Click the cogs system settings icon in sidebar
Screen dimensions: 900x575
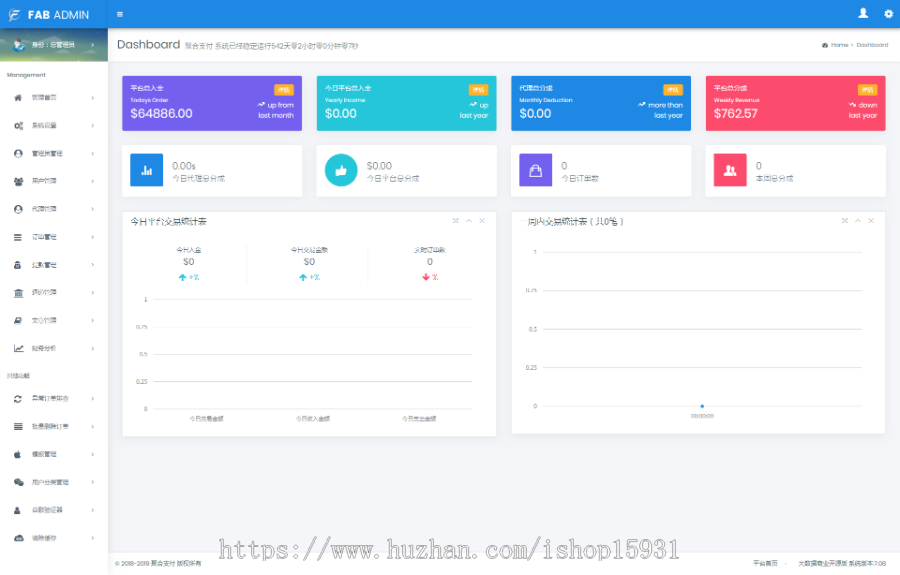[18, 126]
